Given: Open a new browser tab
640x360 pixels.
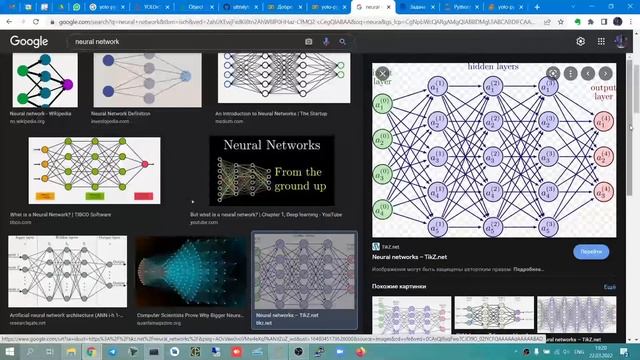Looking at the screenshot, I should pos(537,7).
